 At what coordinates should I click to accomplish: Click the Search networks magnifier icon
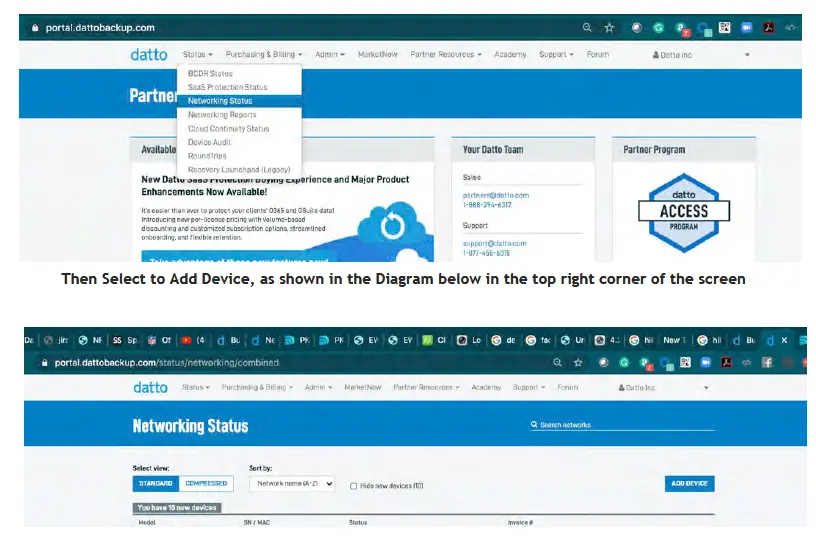(x=534, y=425)
